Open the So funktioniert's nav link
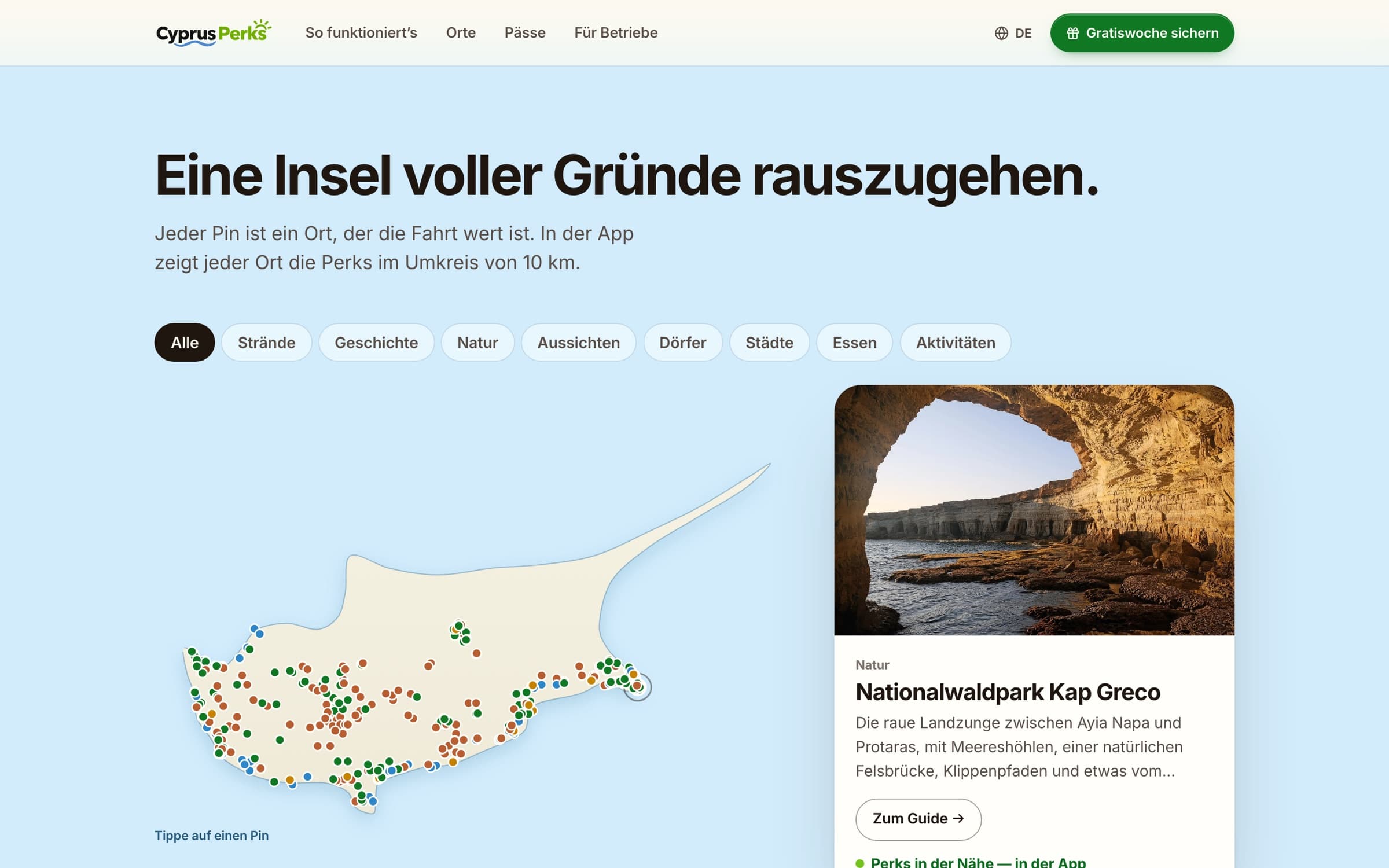This screenshot has height=868, width=1389. 361,32
